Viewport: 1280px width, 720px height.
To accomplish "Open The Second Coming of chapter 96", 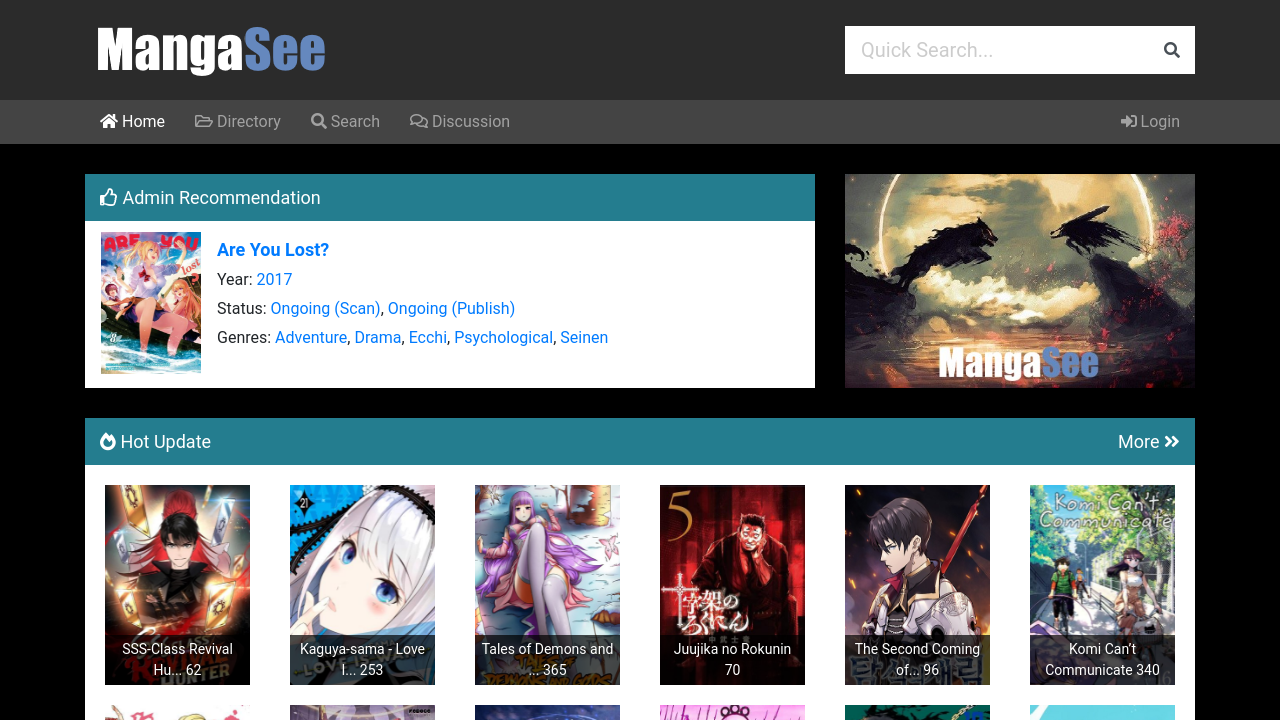I will [x=917, y=585].
